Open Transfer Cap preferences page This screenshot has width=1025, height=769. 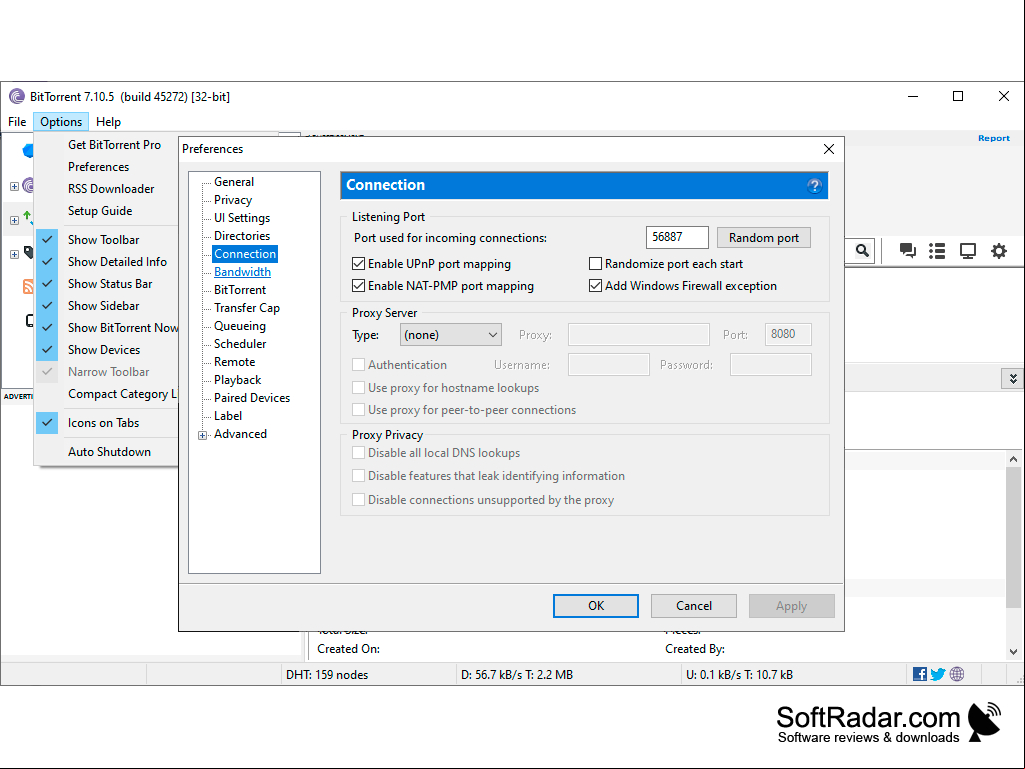tap(246, 308)
